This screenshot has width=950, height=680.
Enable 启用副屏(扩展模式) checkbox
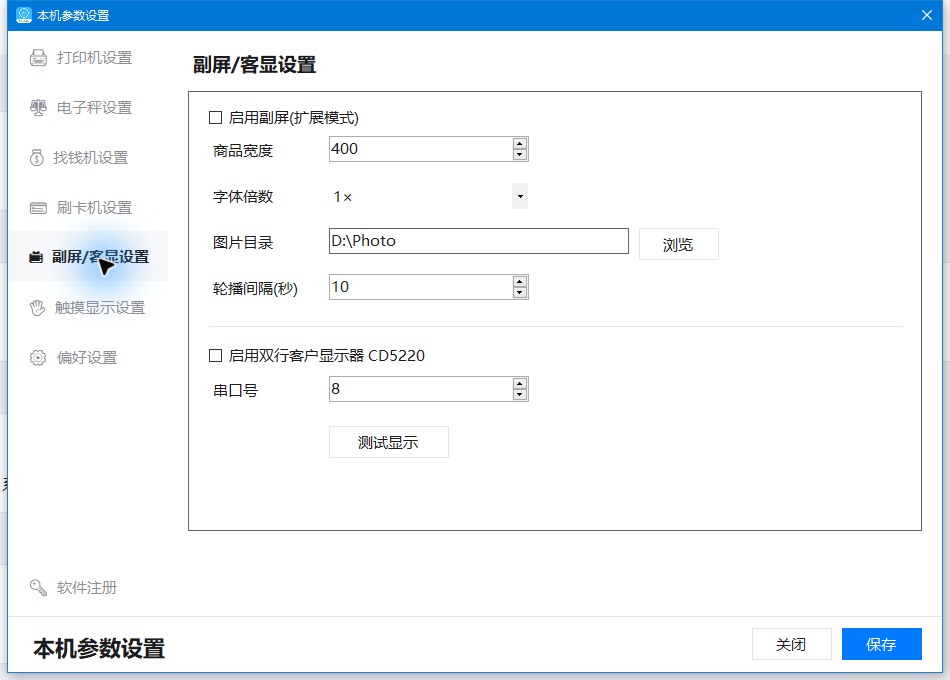[216, 118]
